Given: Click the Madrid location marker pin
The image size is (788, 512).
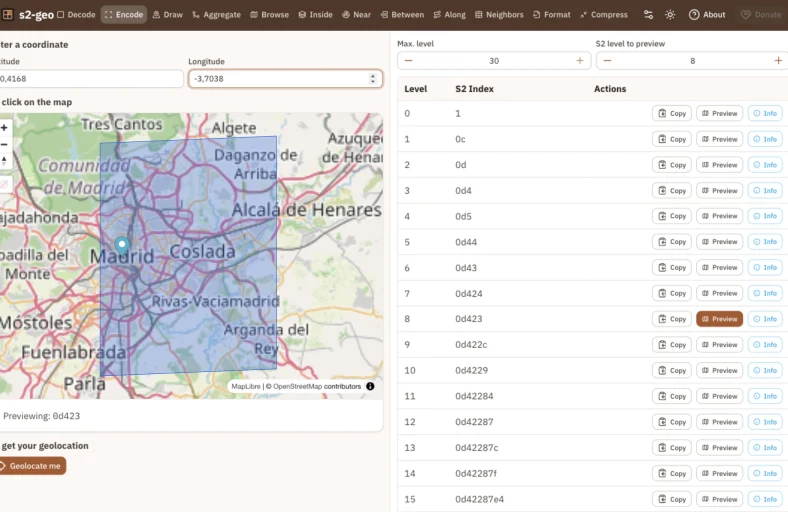Looking at the screenshot, I should [x=122, y=246].
